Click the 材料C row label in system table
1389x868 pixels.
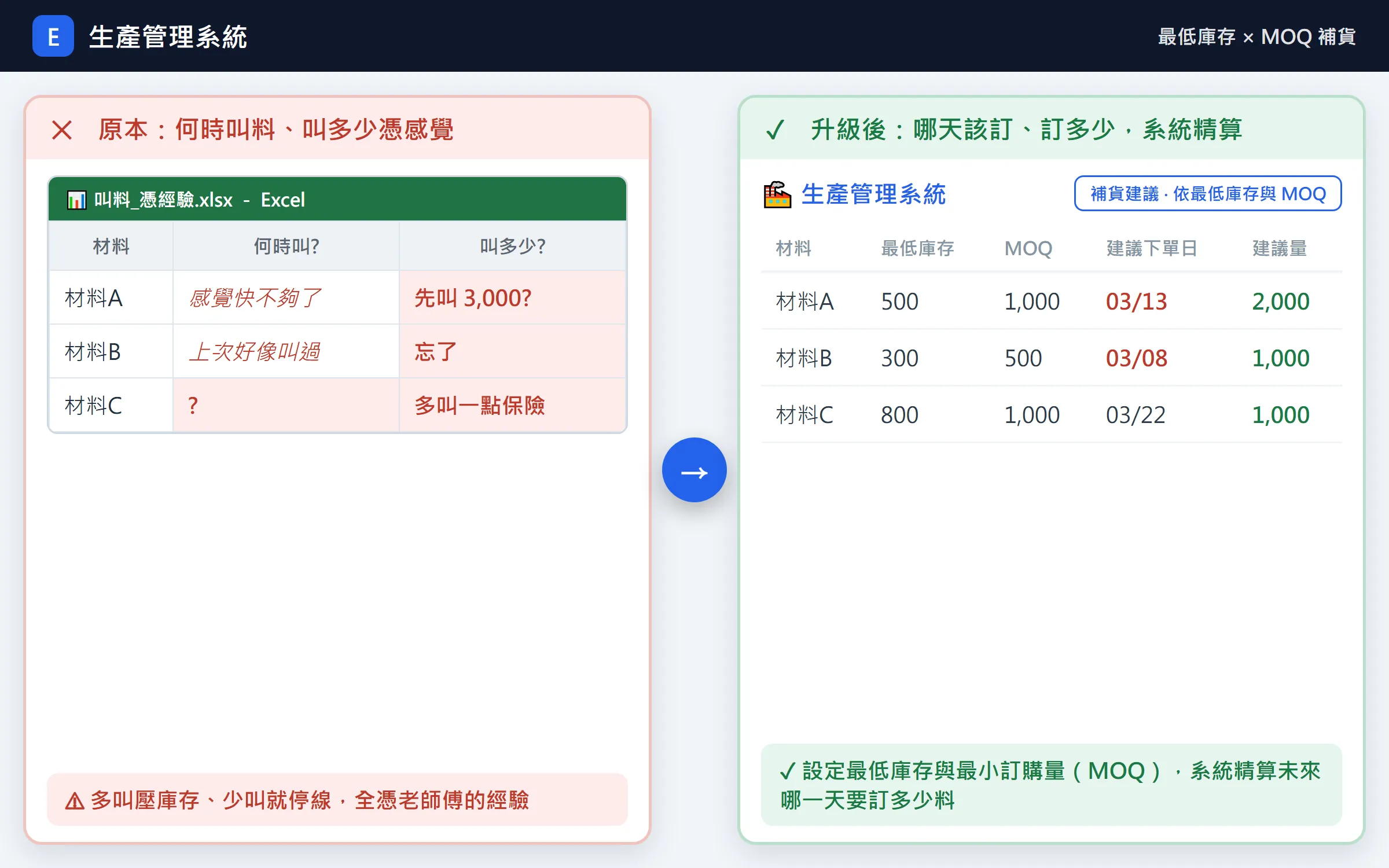(x=804, y=415)
